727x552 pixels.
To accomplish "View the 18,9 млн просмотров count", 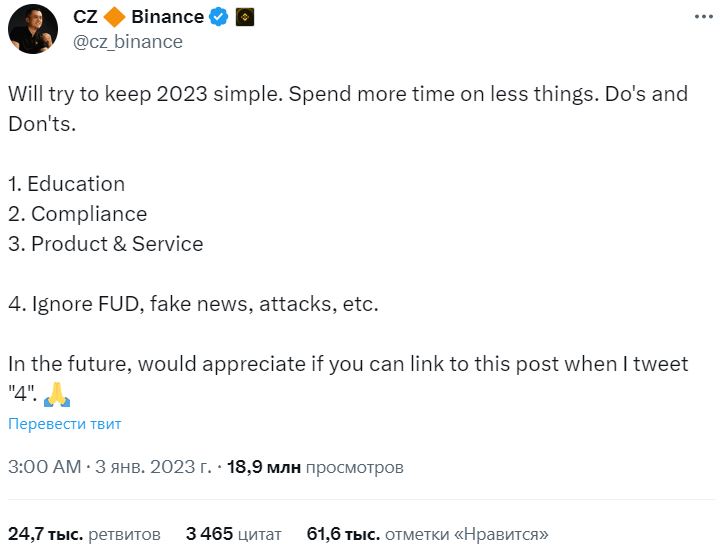I will (315, 467).
